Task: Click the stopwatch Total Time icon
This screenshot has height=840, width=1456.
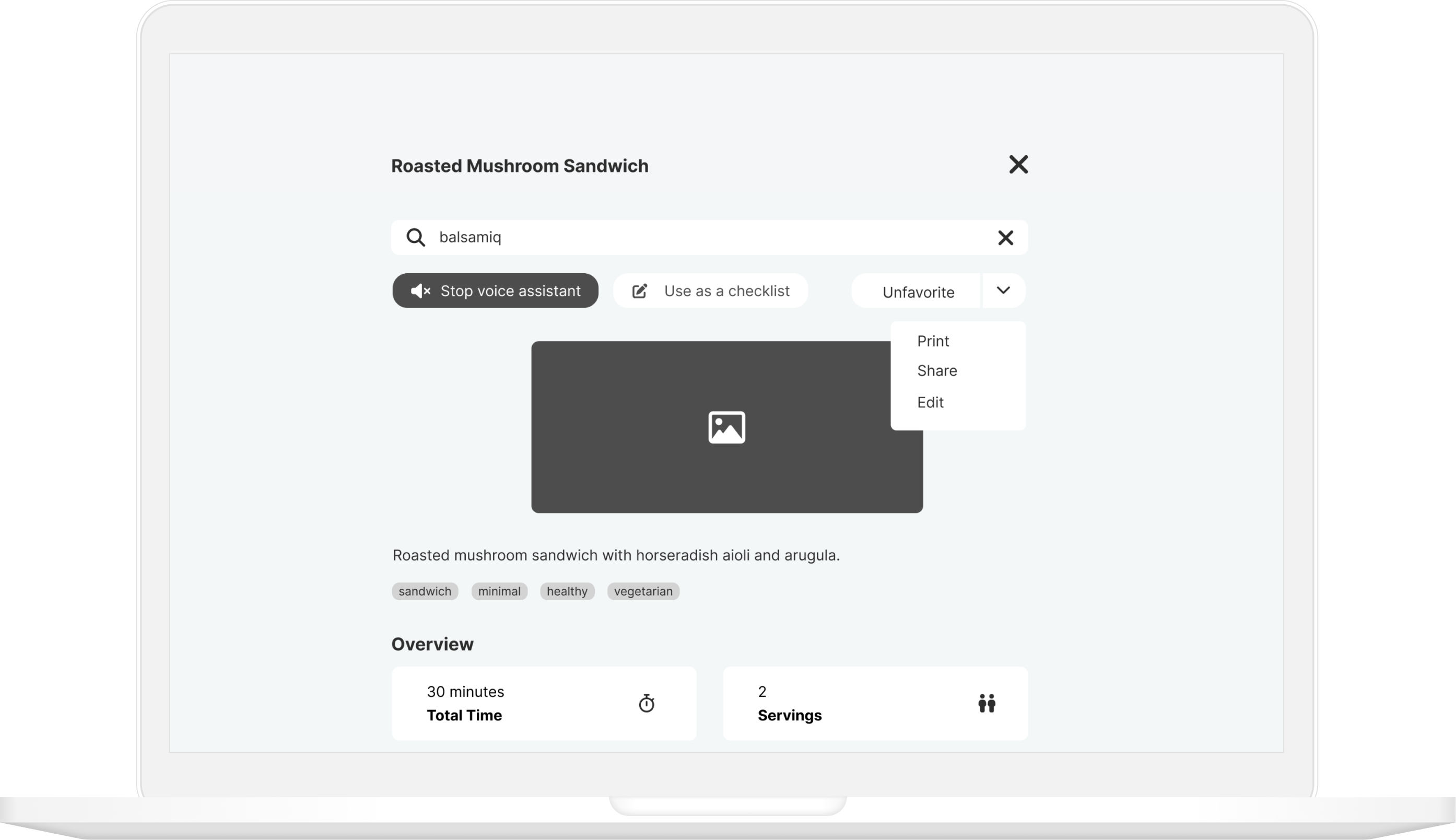Action: [647, 703]
